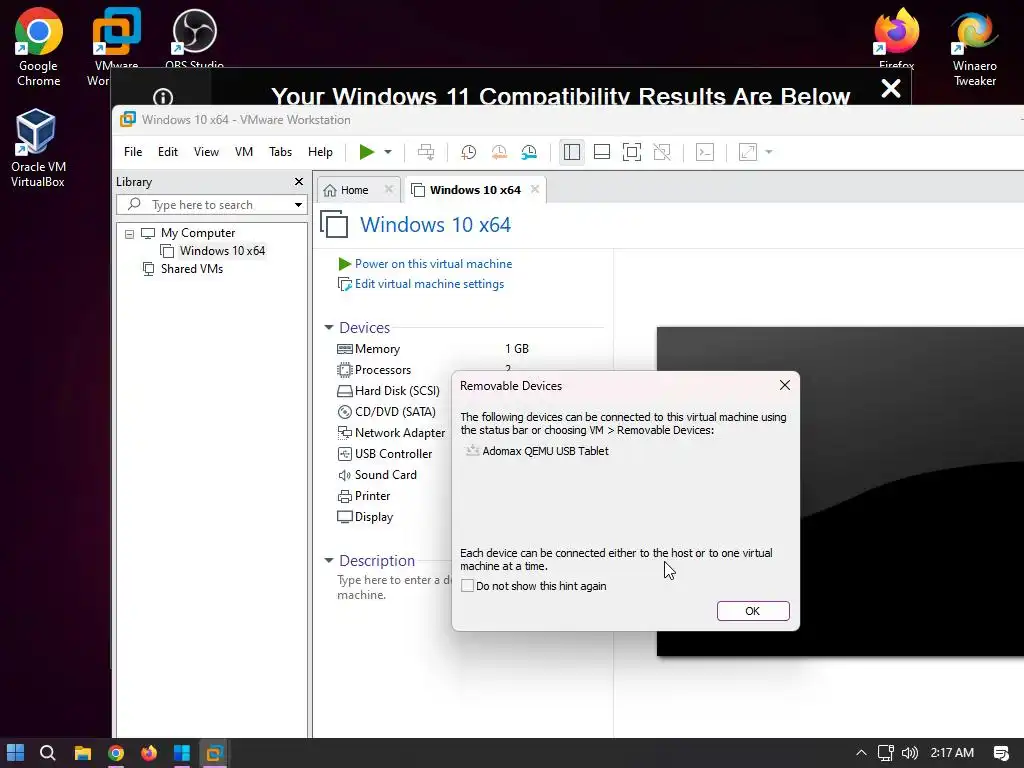Close the Home tab
Screen dimensions: 1024x768
point(389,189)
